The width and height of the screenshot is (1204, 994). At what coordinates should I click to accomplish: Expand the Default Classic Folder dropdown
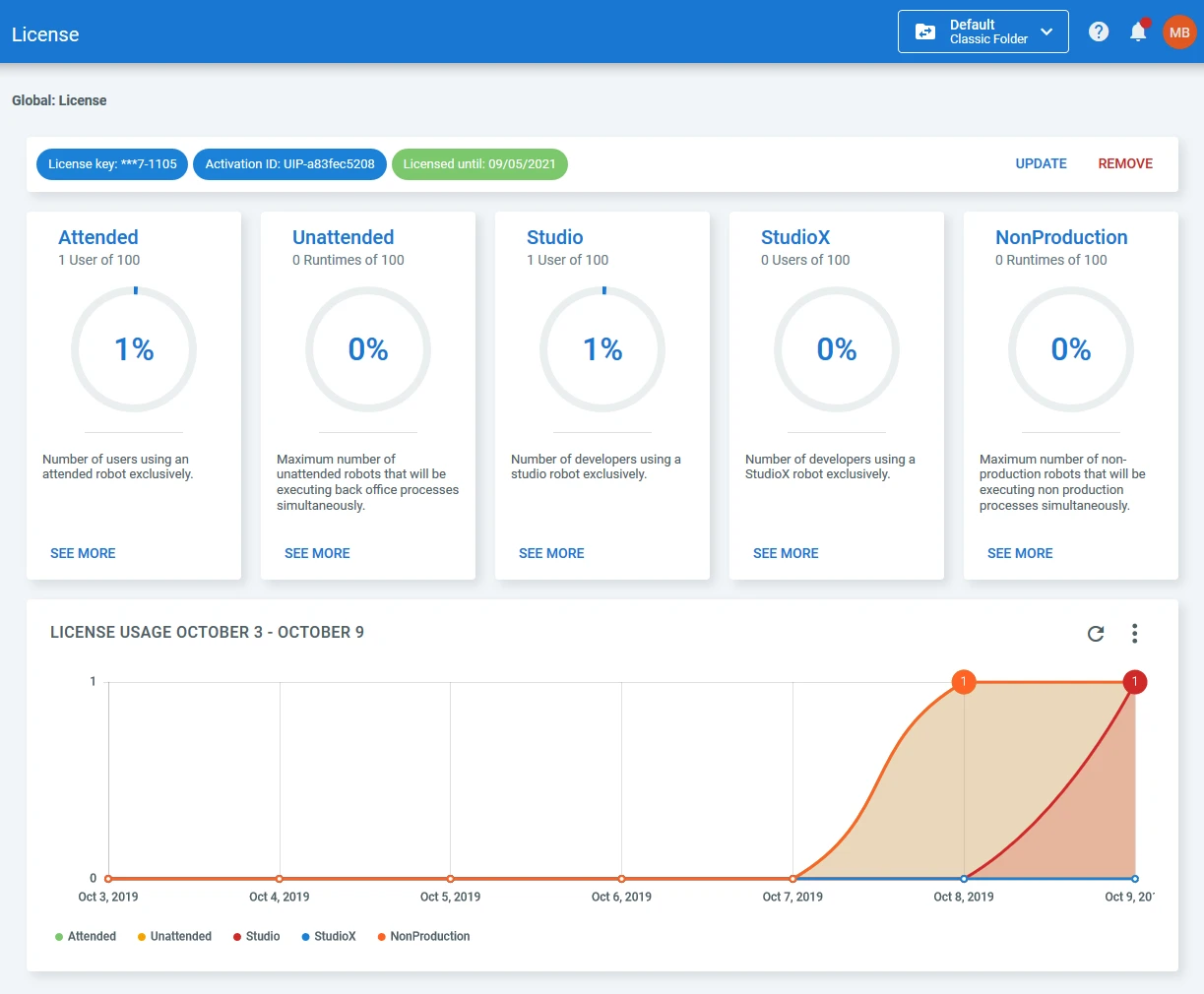[983, 31]
